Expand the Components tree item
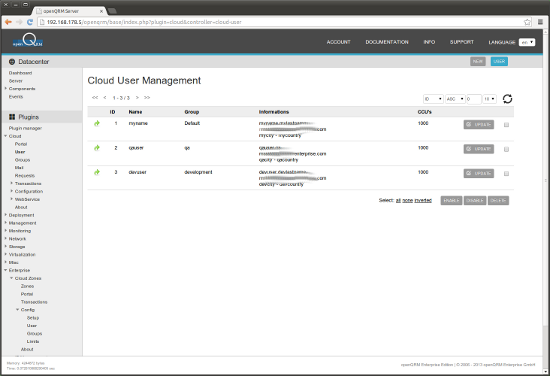Screen dimensions: 550x376 (6, 88)
